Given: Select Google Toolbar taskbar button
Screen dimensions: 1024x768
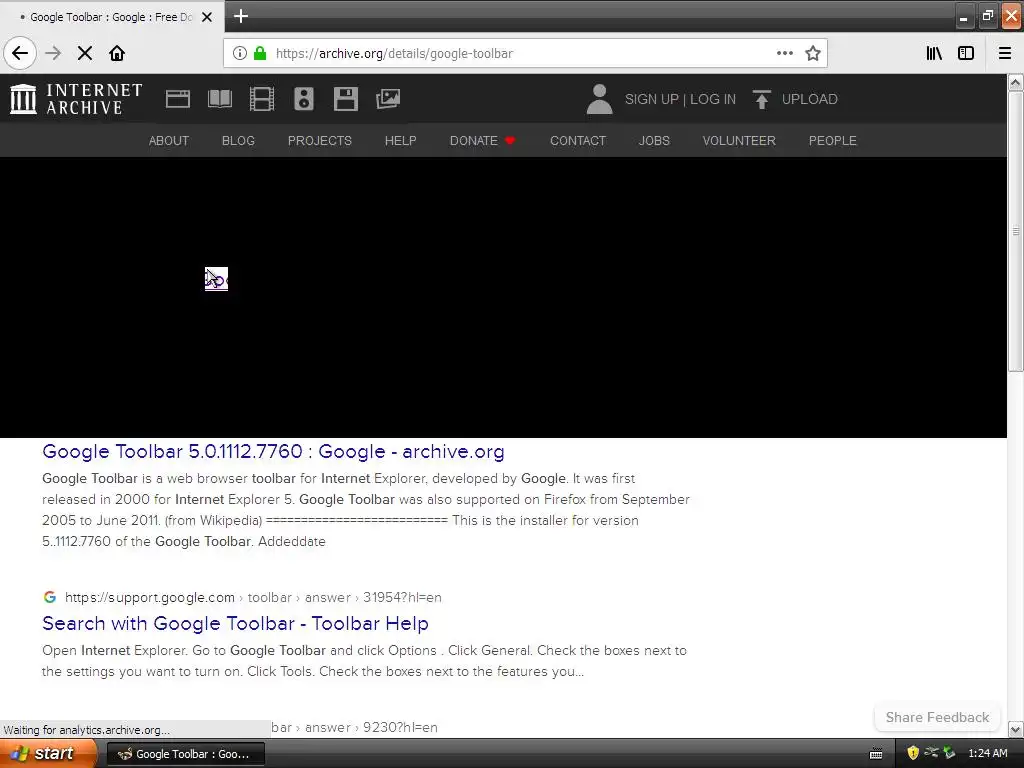Looking at the screenshot, I should coord(185,754).
